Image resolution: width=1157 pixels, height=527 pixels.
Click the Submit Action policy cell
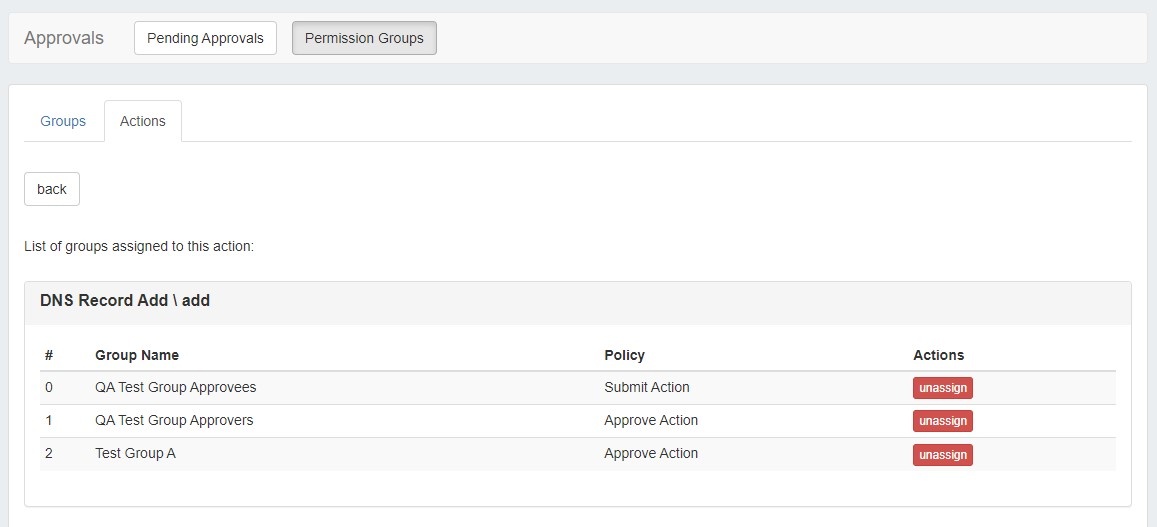(x=646, y=387)
